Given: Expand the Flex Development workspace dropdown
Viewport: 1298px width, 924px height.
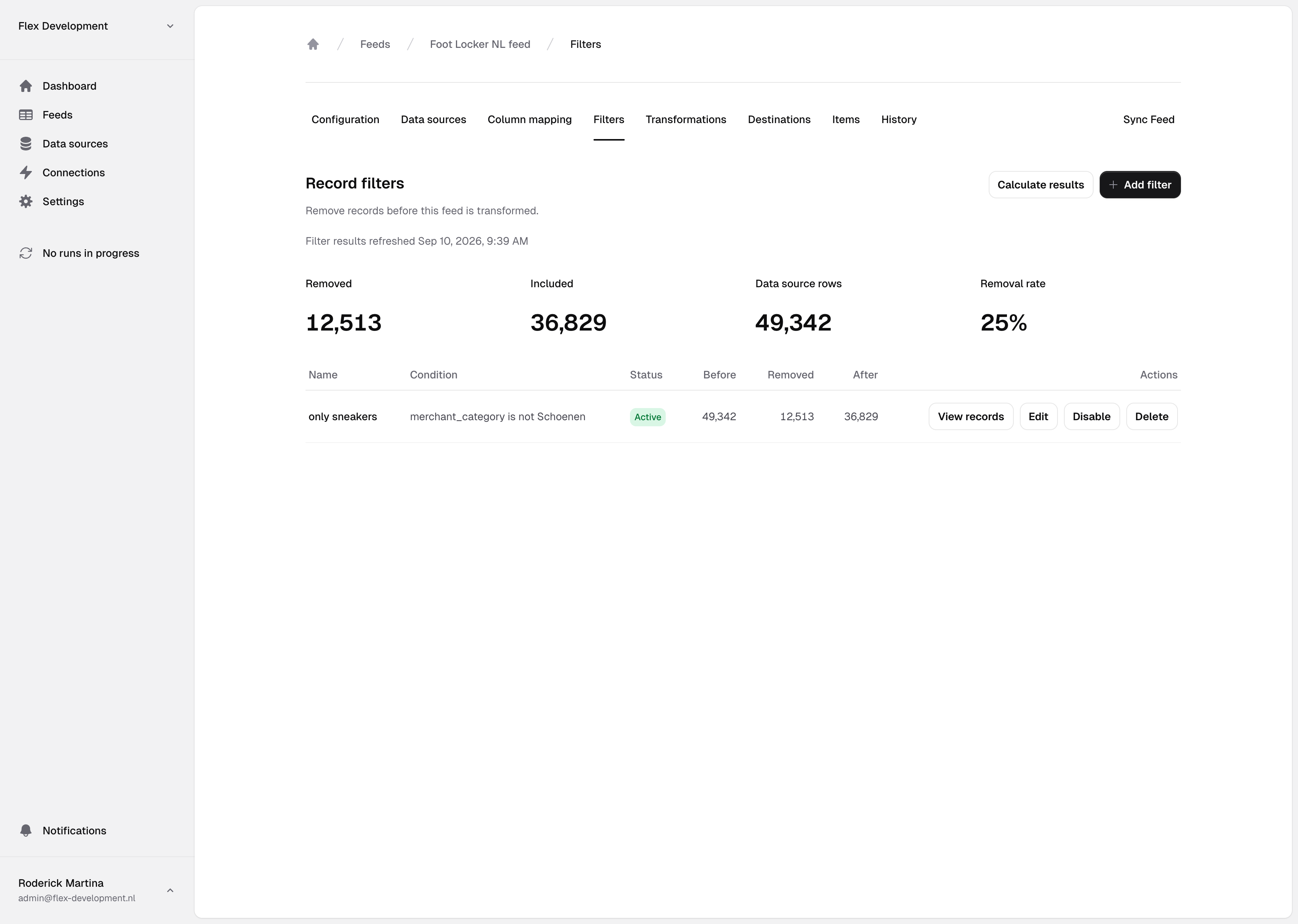Looking at the screenshot, I should click(x=170, y=26).
